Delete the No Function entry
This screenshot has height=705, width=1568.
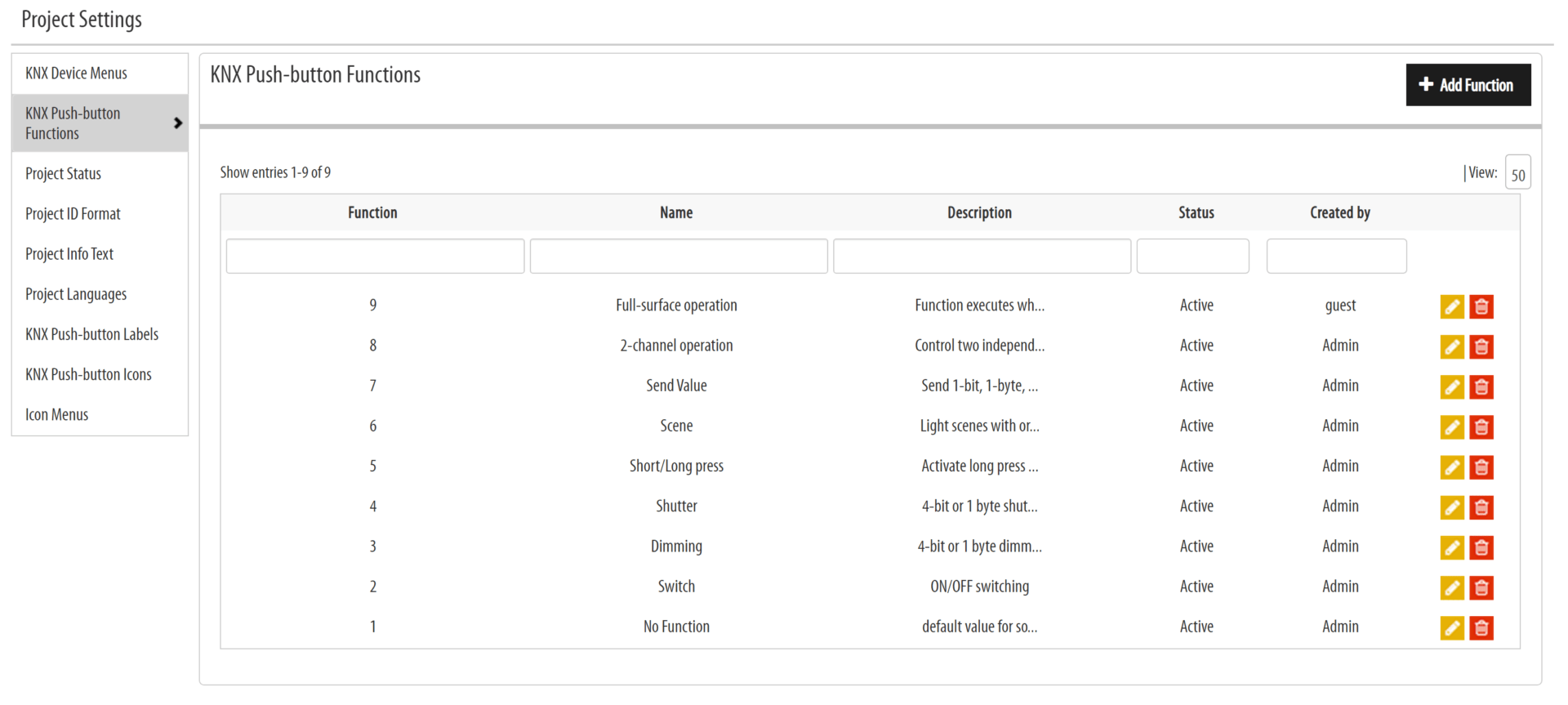pos(1481,627)
